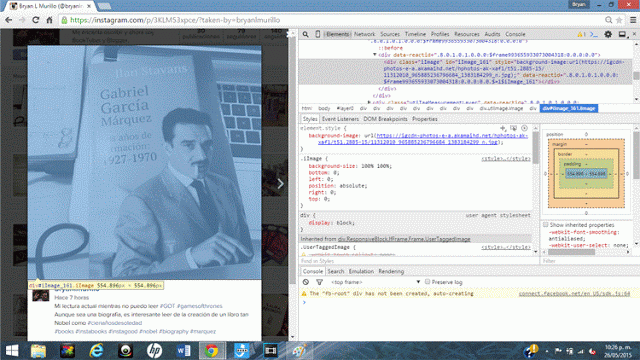Expand the utilImageMeasurementLayer div node
640x360 pixels.
coord(369,102)
